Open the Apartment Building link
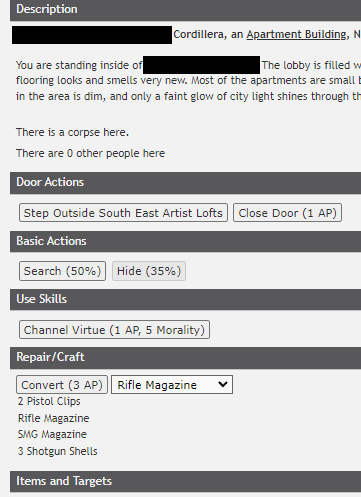The height and width of the screenshot is (497, 361). (296, 34)
